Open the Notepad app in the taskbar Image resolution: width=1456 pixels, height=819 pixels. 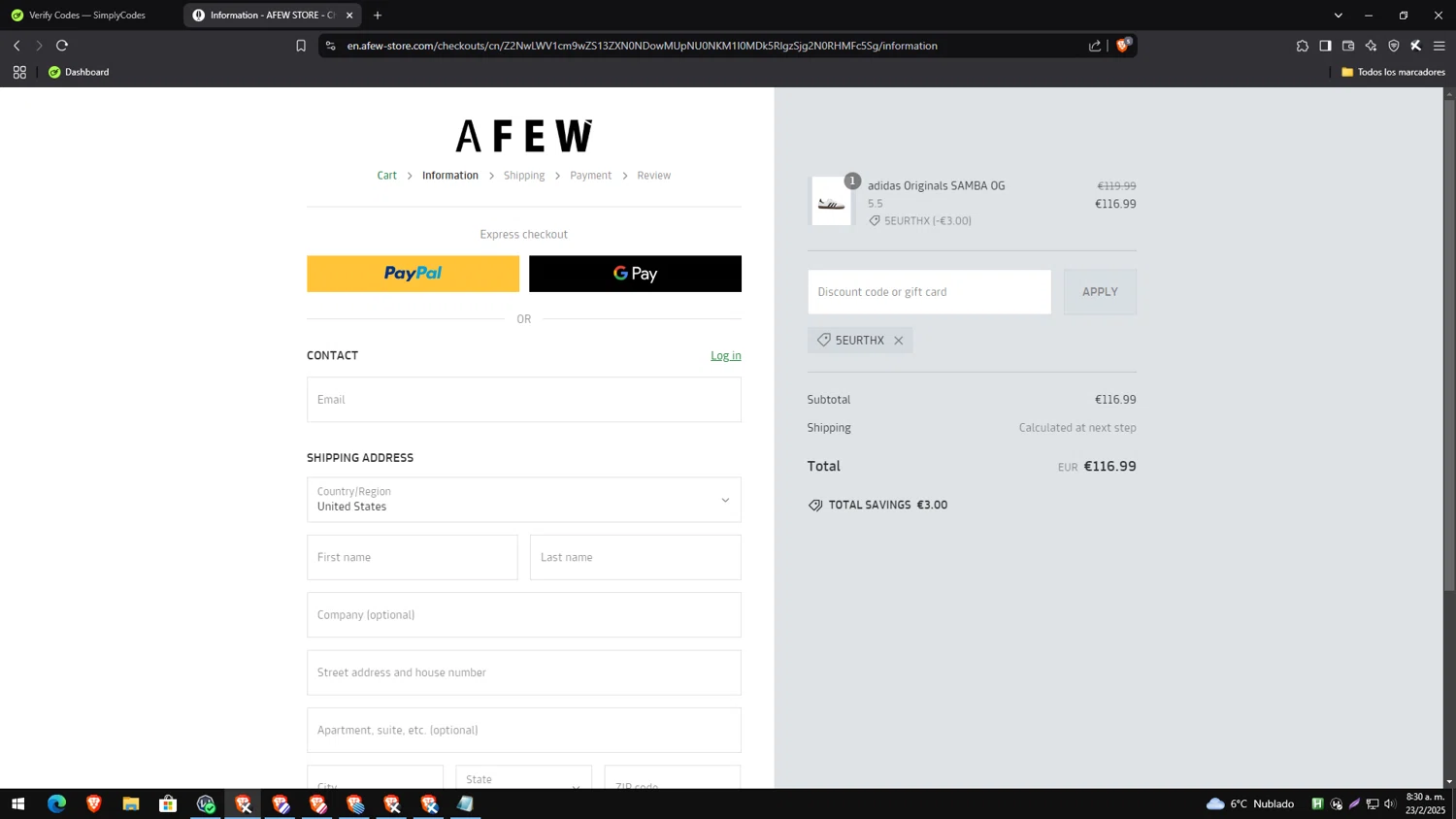tap(466, 803)
